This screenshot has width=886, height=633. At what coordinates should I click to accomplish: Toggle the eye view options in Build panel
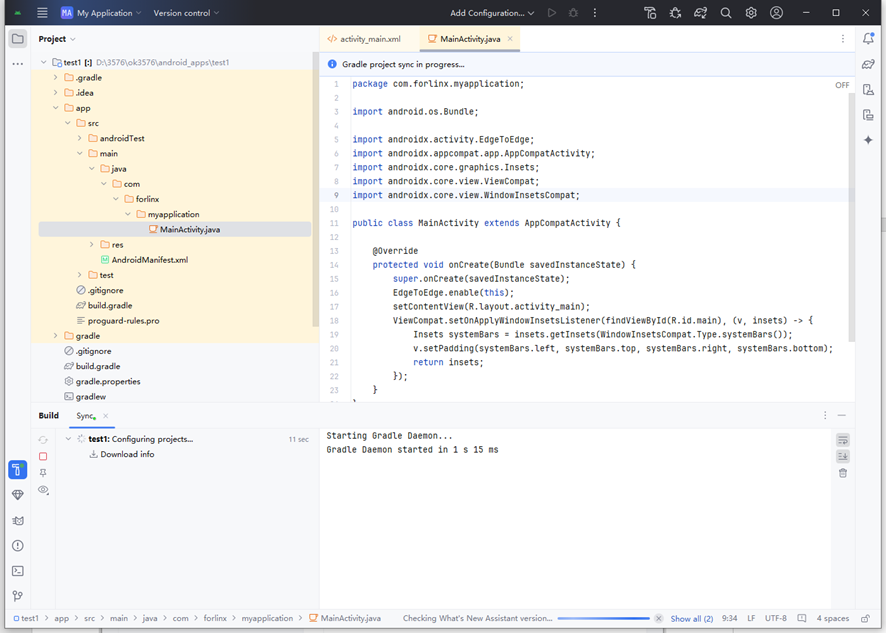point(43,490)
